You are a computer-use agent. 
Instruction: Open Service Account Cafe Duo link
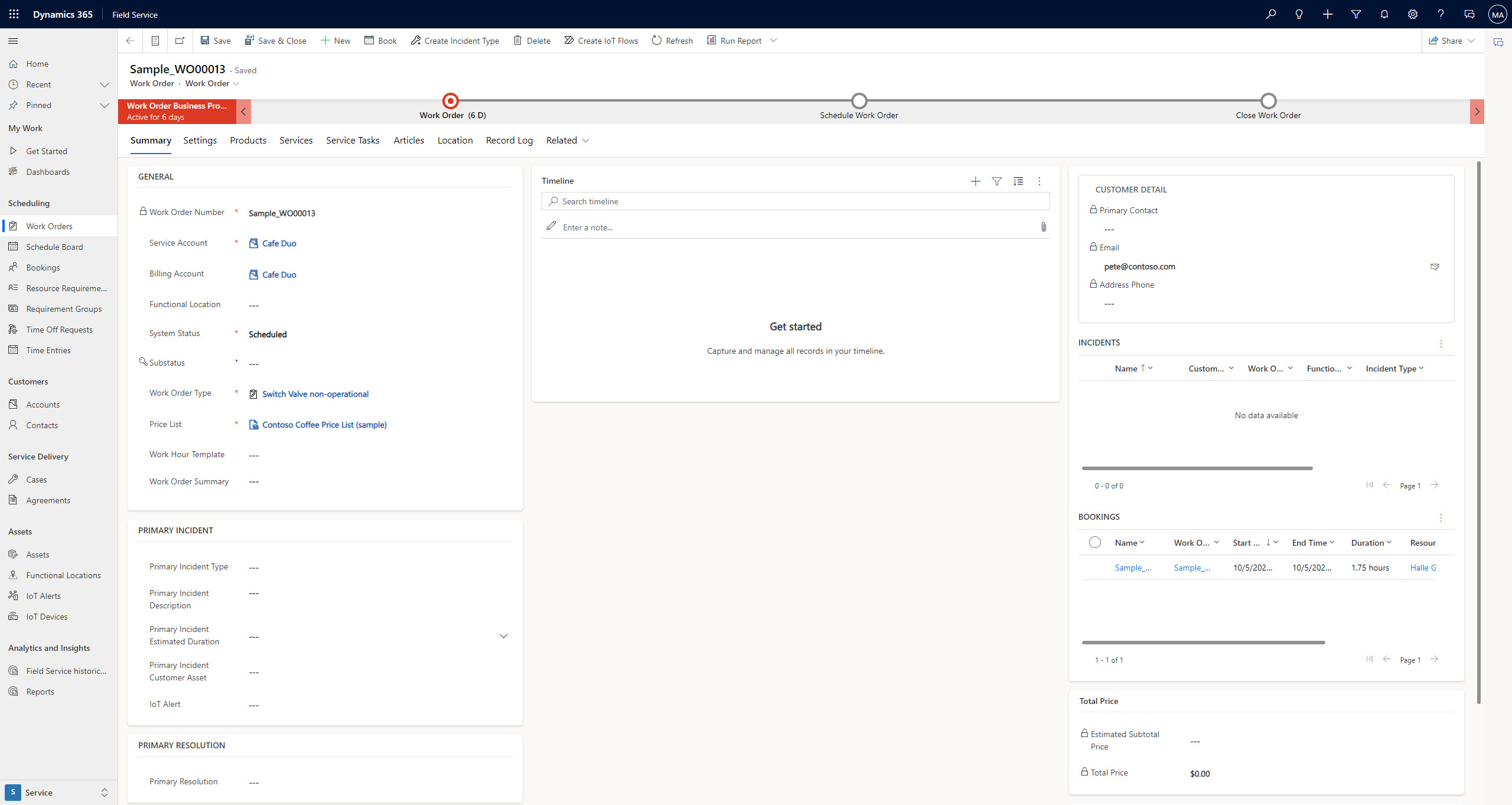pyautogui.click(x=279, y=243)
